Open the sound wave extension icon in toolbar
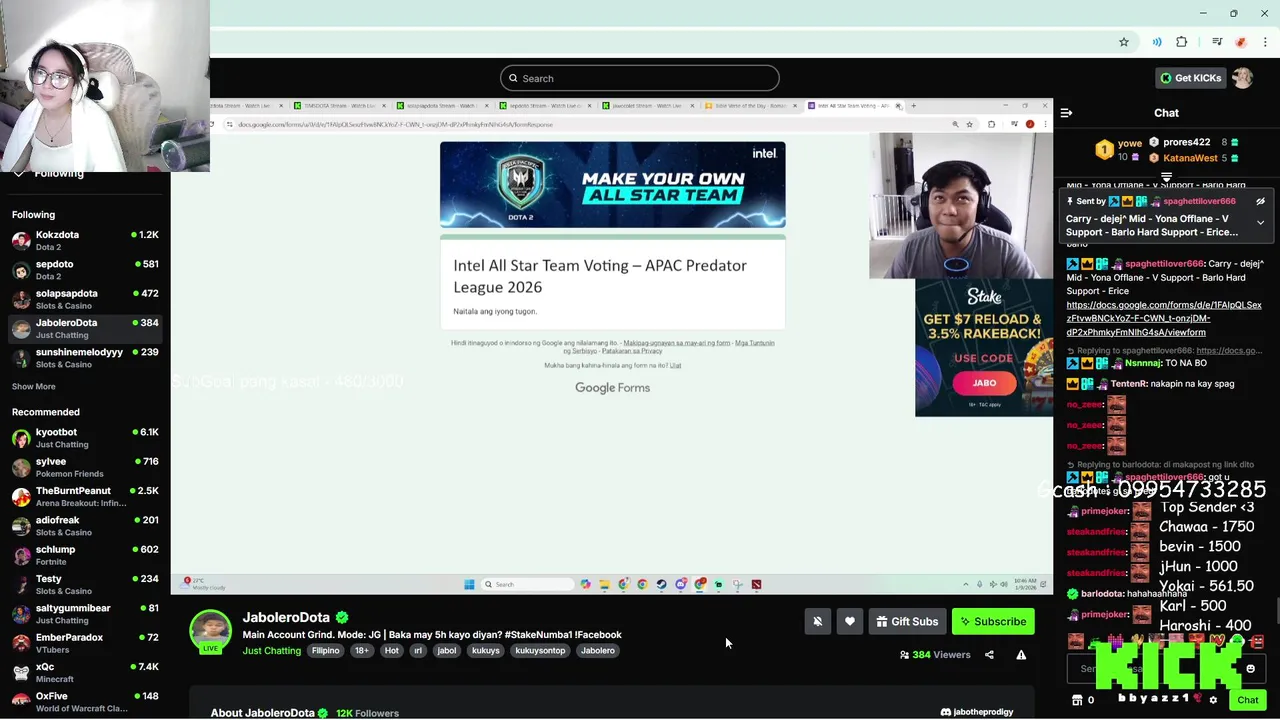 click(1157, 42)
